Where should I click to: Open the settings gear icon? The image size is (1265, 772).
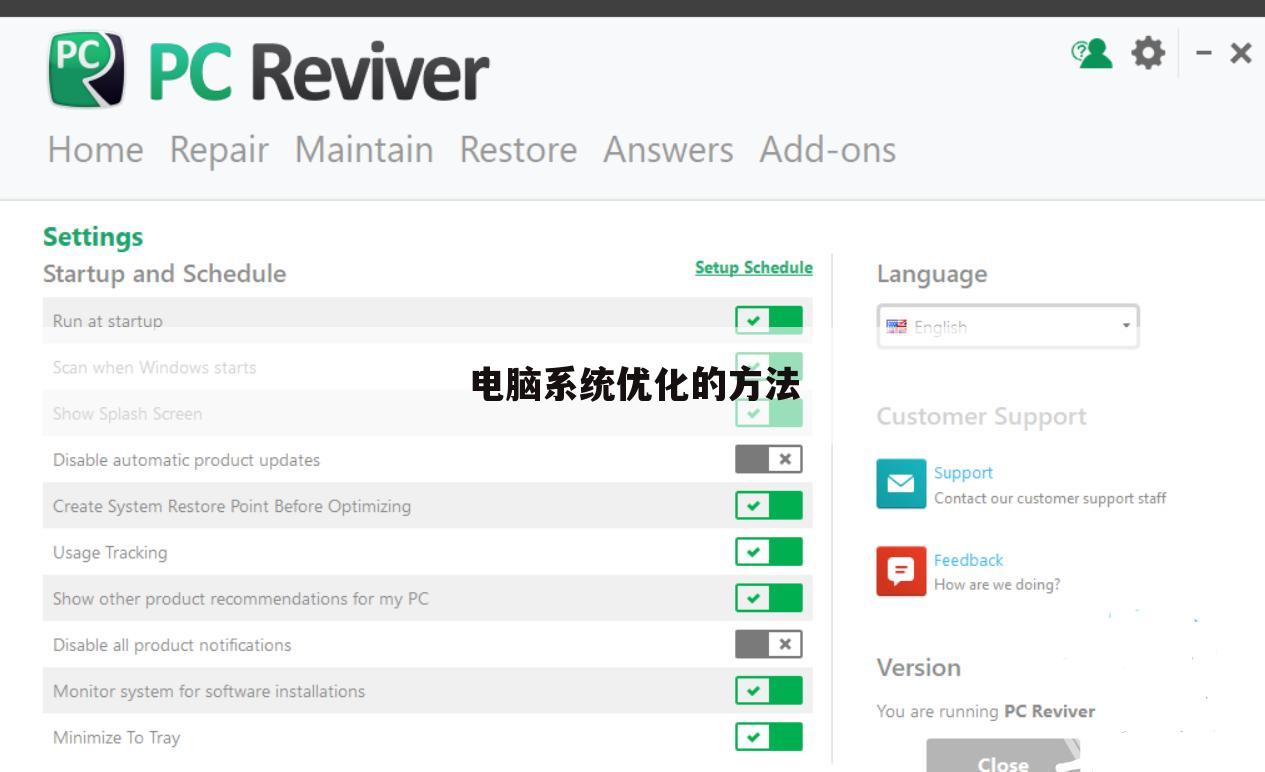[x=1148, y=53]
